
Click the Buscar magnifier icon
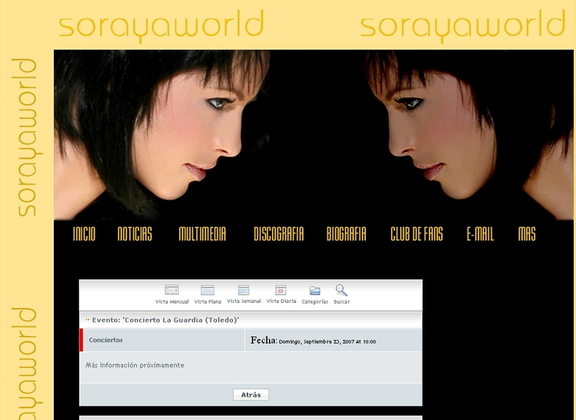[x=341, y=290]
